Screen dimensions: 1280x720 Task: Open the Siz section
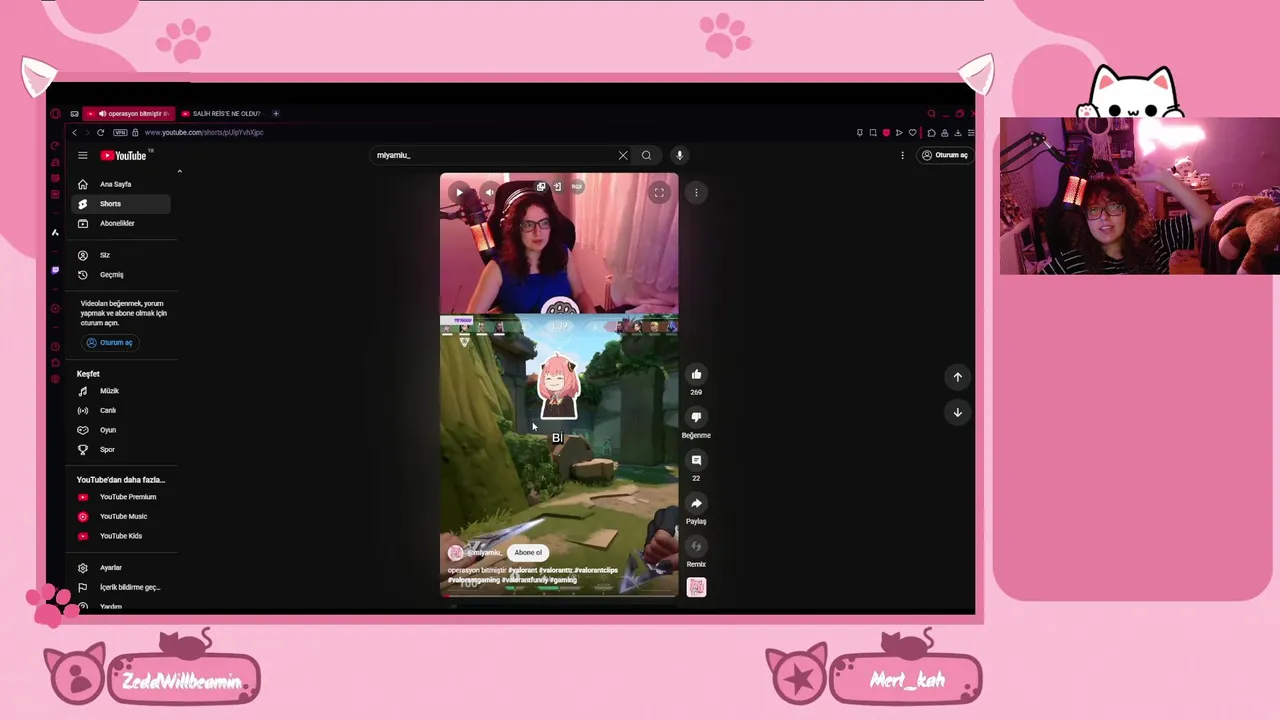tap(123, 255)
